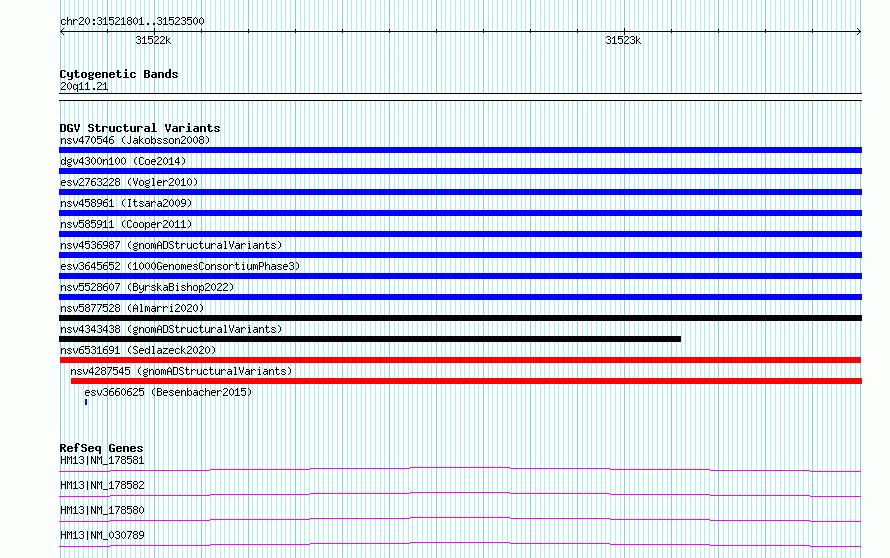The width and height of the screenshot is (890, 558).
Task: Select the 20q11.21 band label
Action: tap(84, 87)
